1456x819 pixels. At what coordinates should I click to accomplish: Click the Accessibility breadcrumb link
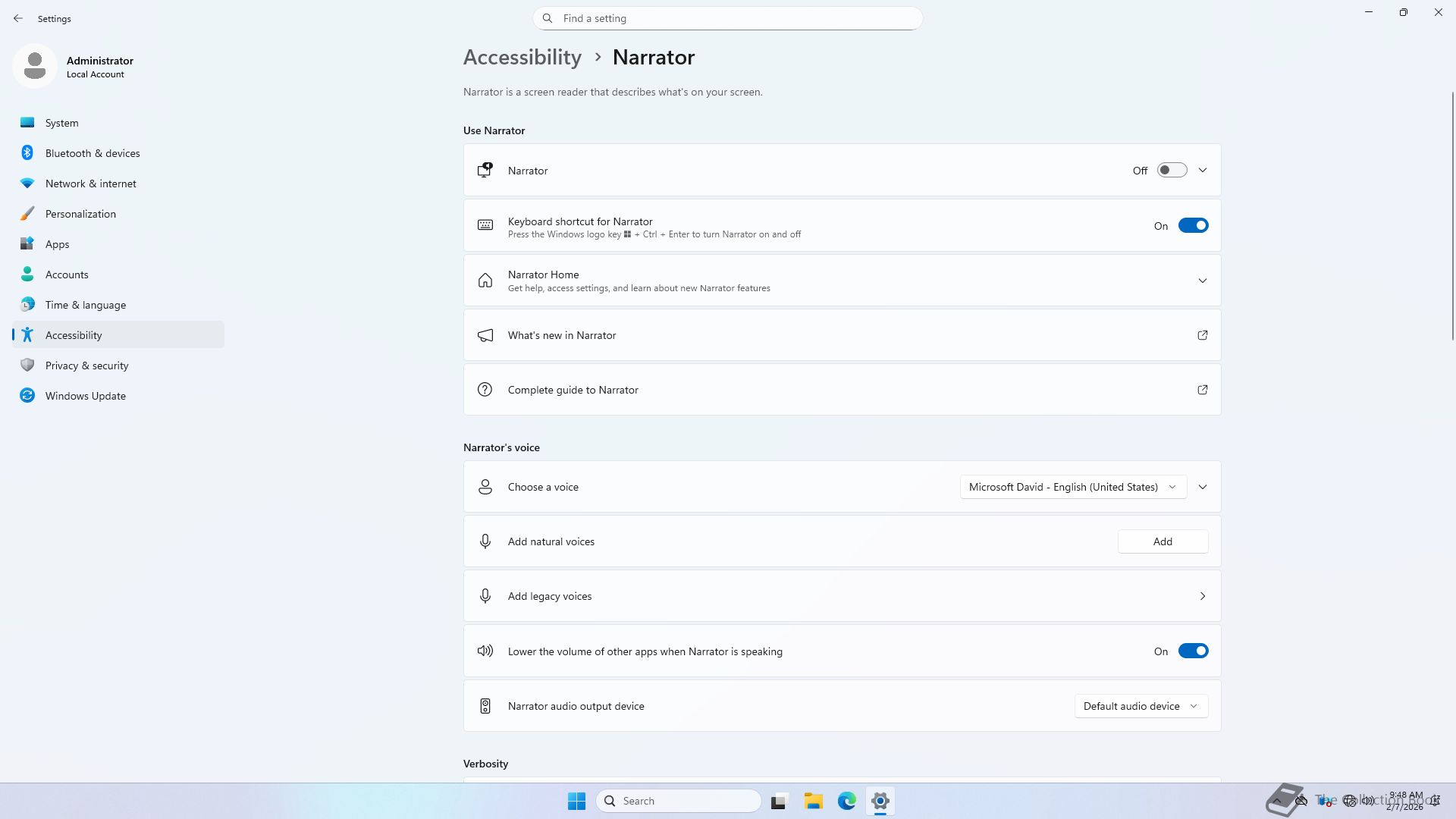click(522, 58)
